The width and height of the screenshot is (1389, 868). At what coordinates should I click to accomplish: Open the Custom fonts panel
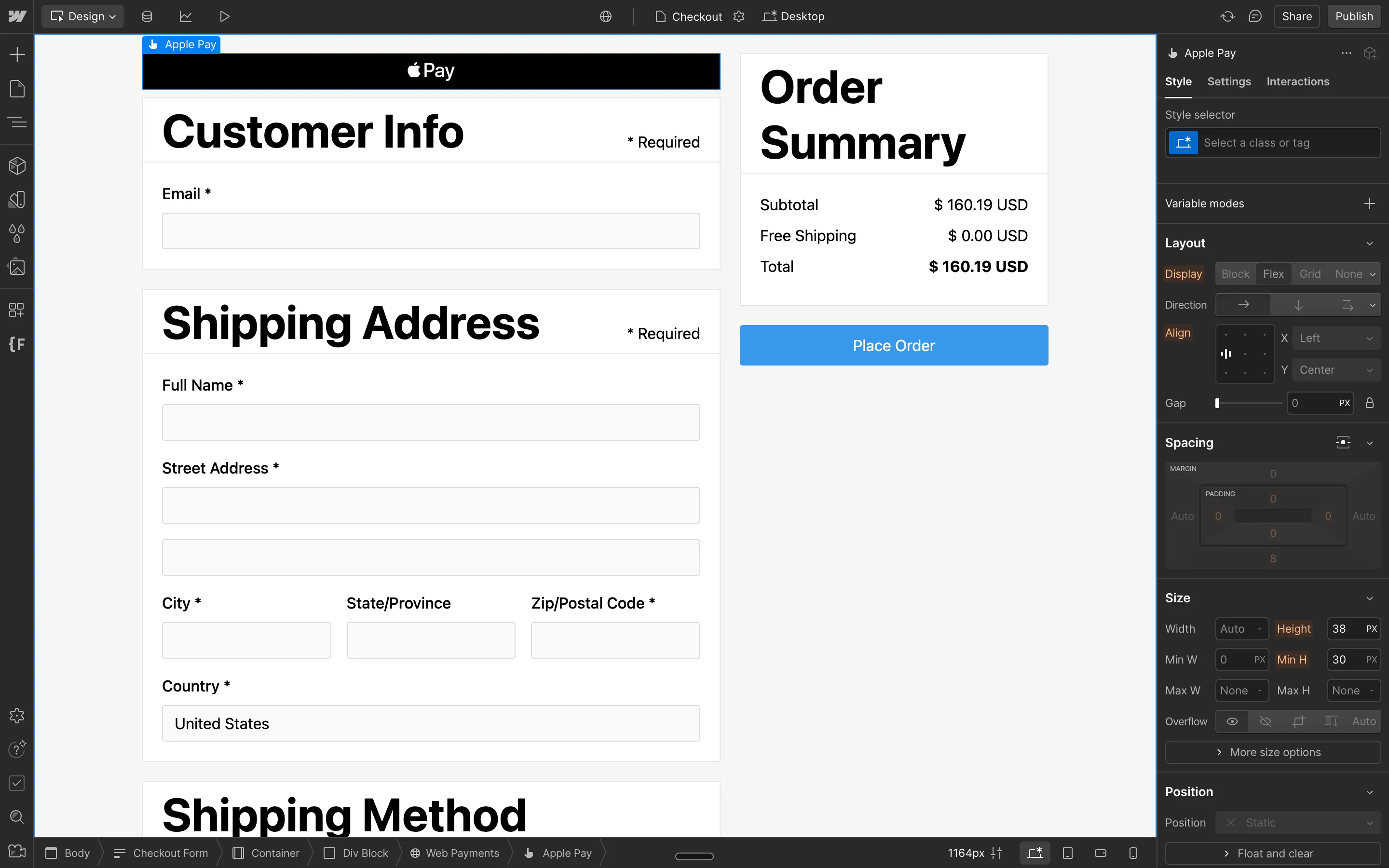point(17,344)
